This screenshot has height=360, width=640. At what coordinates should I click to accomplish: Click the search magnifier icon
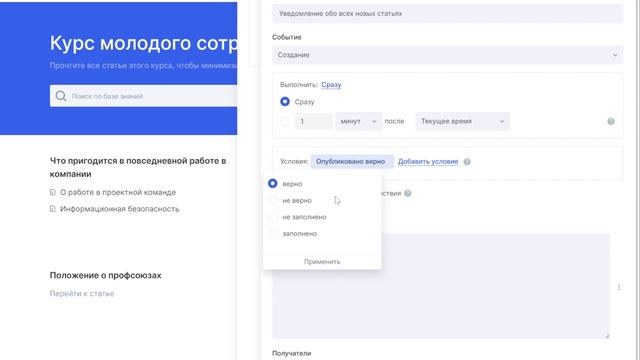point(61,96)
